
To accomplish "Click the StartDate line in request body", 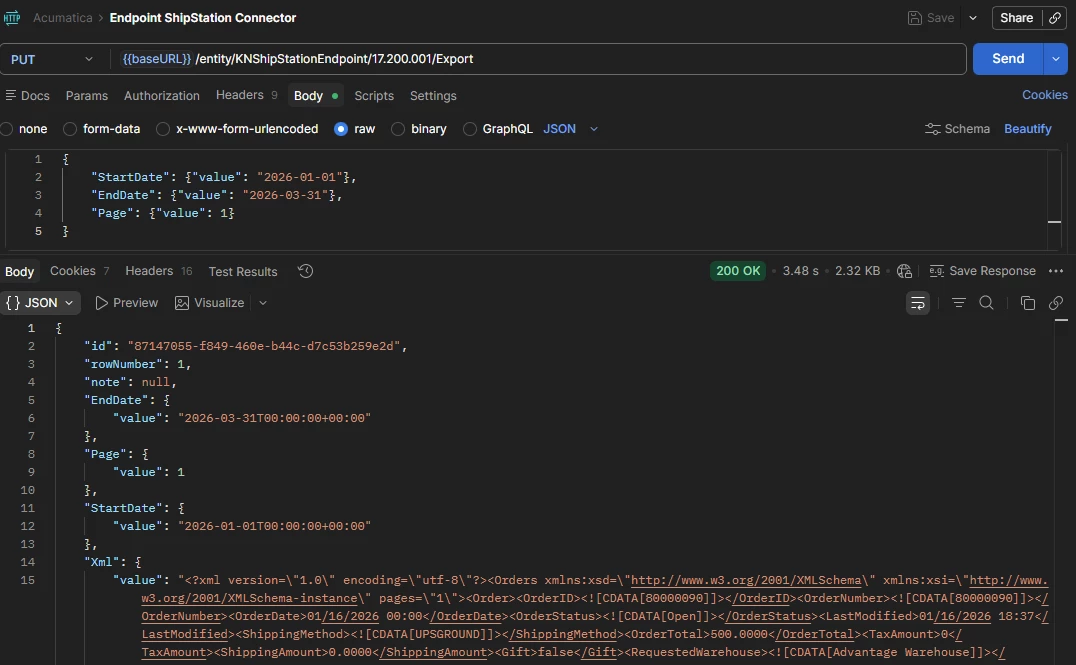I will point(224,177).
